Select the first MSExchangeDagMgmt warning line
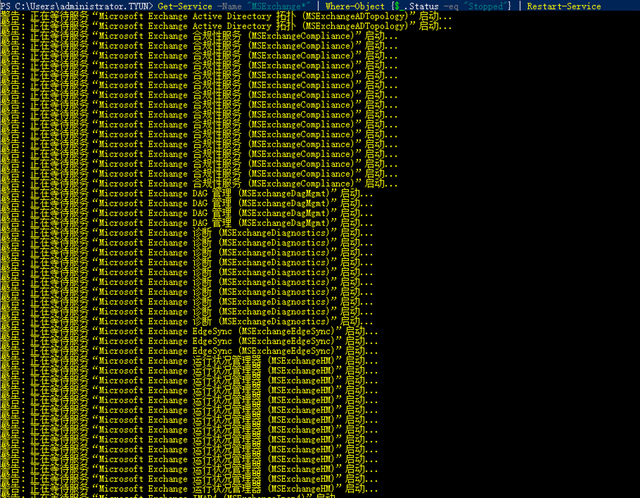This screenshot has width=640, height=498. [187, 193]
